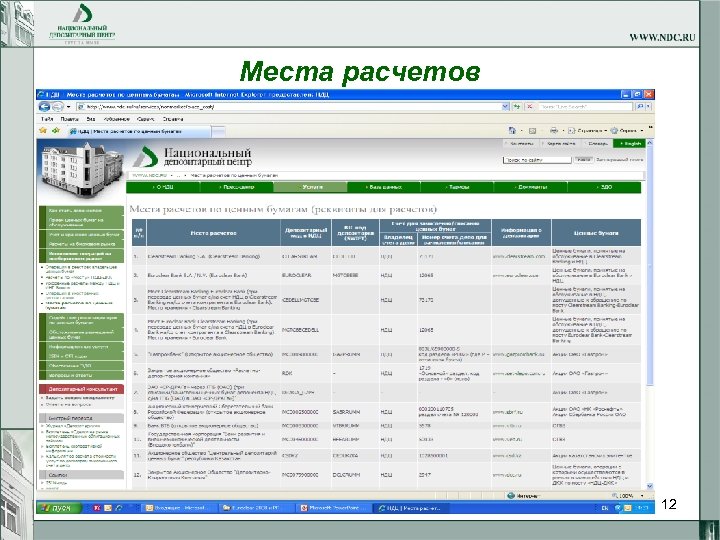The height and width of the screenshot is (540, 720).
Task: Expand the Print dropdown arrow
Action: (563, 131)
